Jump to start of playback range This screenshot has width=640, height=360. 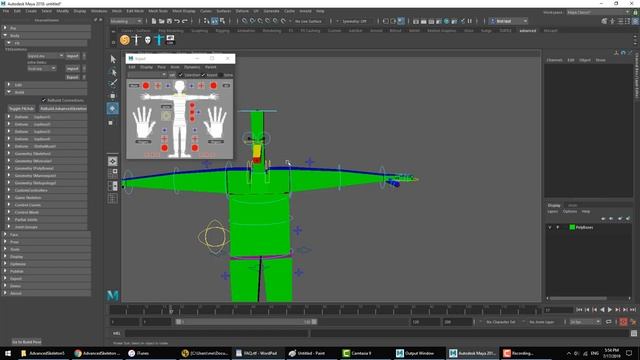coord(579,310)
